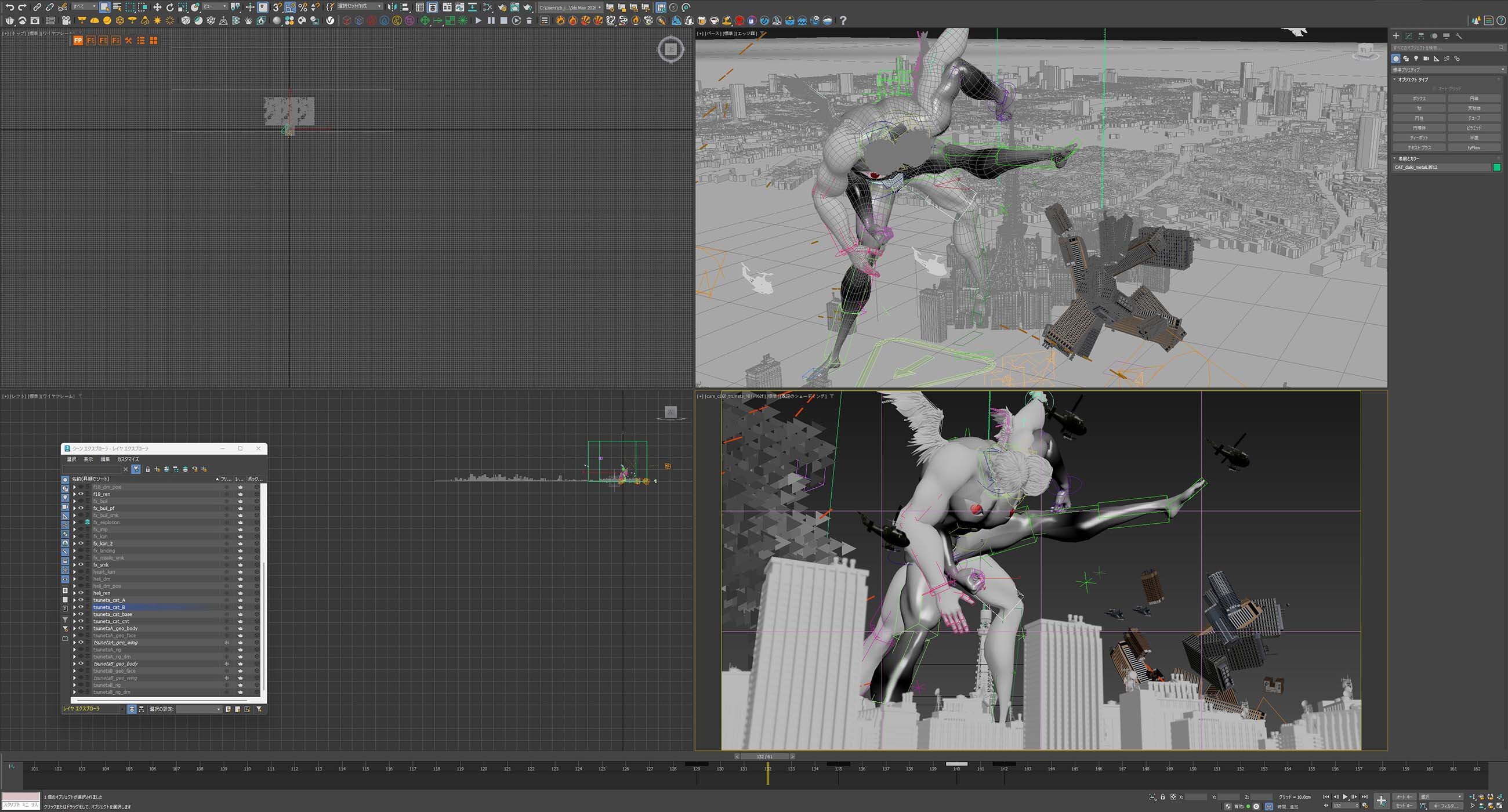Image resolution: width=1508 pixels, height=812 pixels.
Task: Click the ボックス primitive button
Action: 1419,99
